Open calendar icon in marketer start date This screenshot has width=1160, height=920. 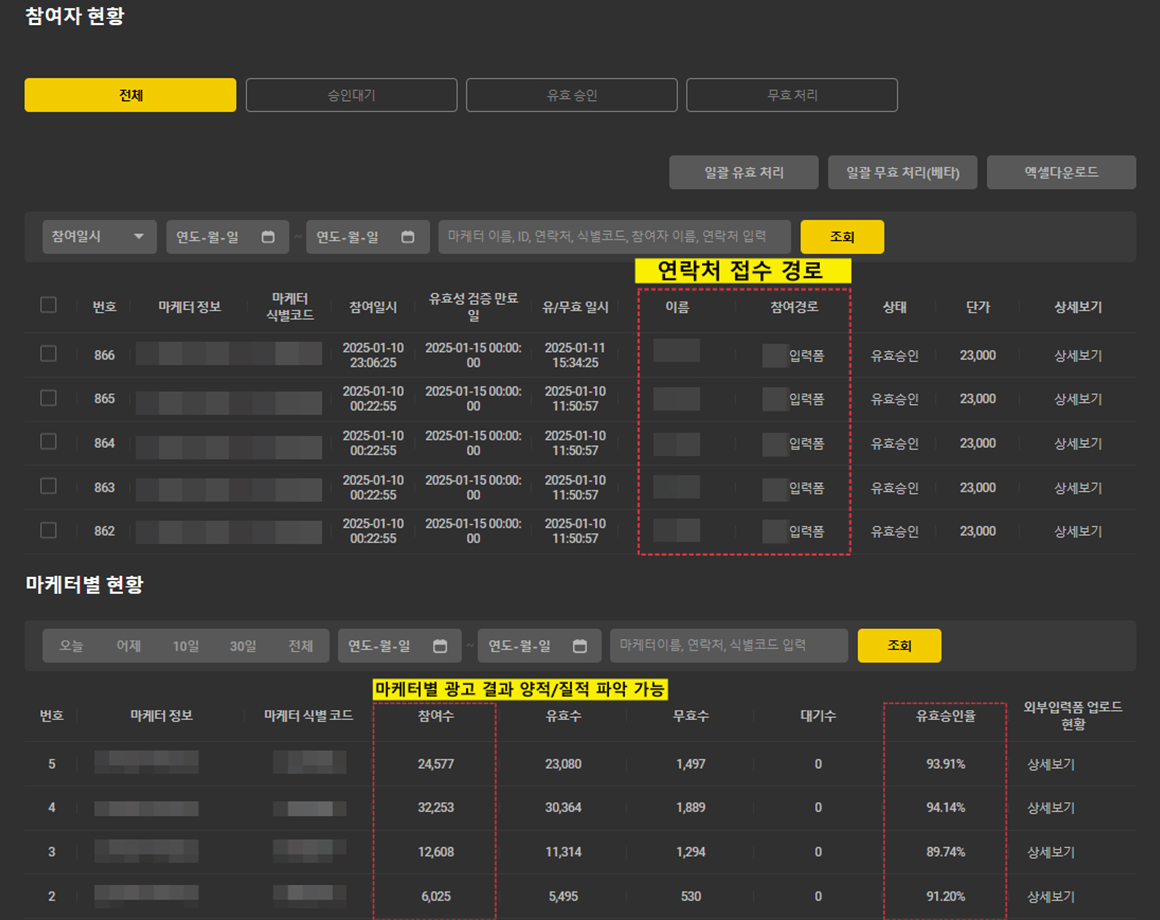click(440, 646)
